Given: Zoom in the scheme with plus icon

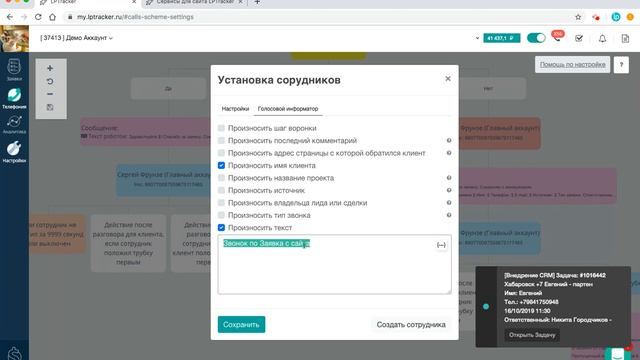Looking at the screenshot, I should pos(50,68).
